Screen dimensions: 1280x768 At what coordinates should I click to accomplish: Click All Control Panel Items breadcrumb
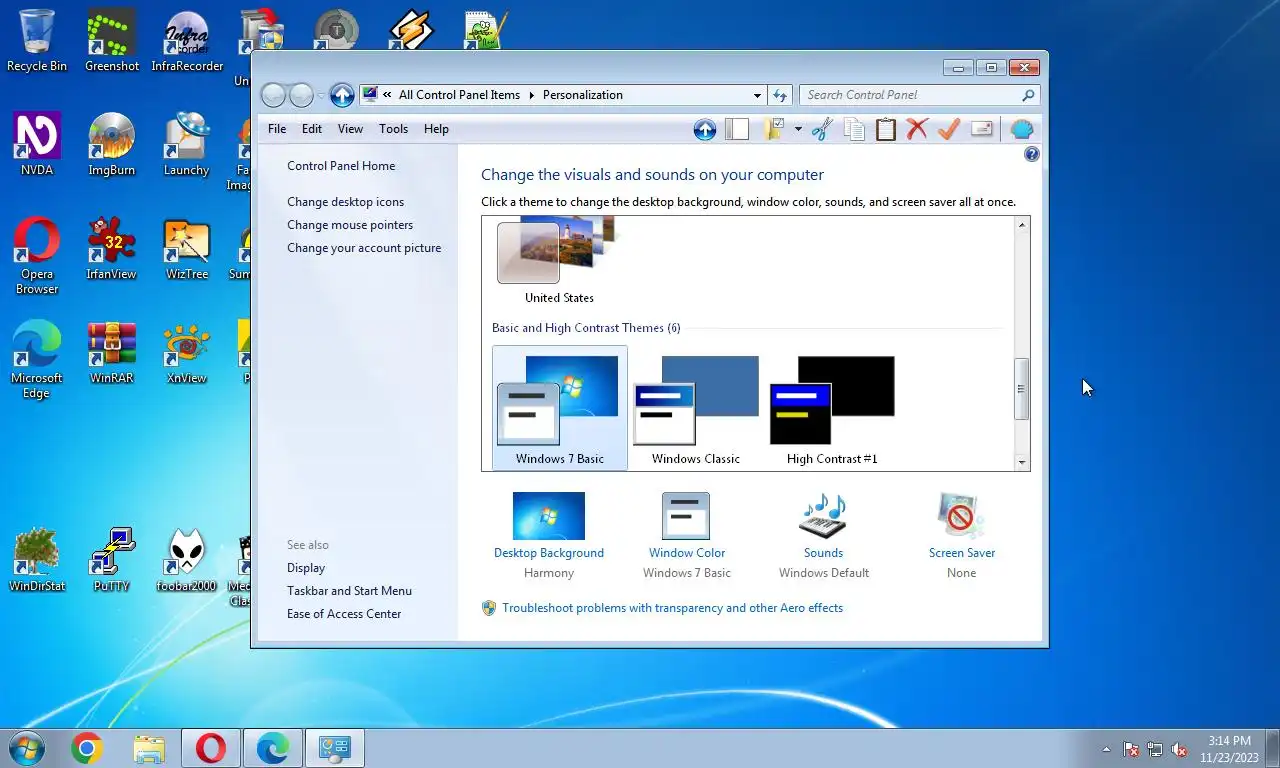459,95
